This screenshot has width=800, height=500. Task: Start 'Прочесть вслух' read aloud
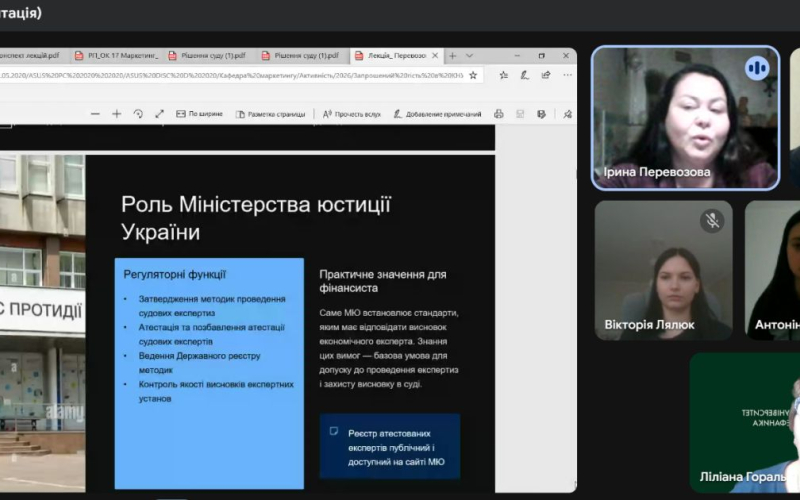352,114
